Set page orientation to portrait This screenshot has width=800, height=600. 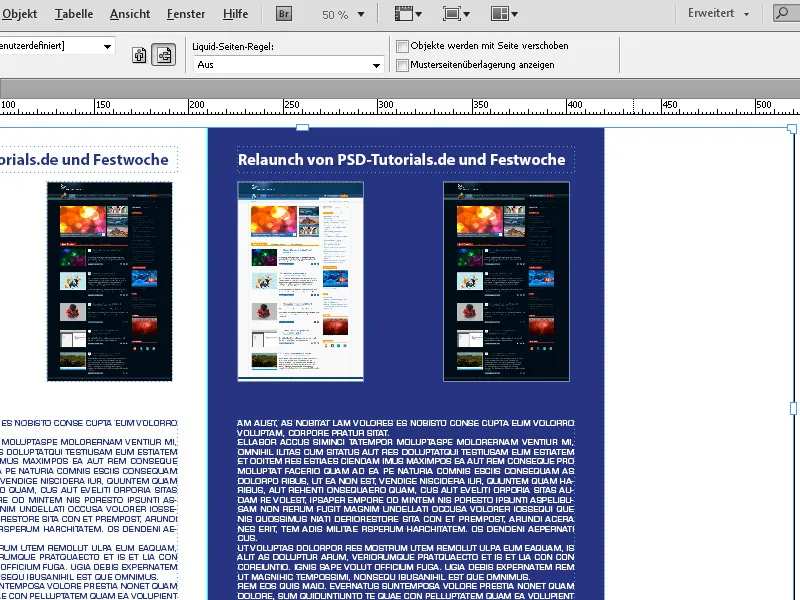[139, 55]
